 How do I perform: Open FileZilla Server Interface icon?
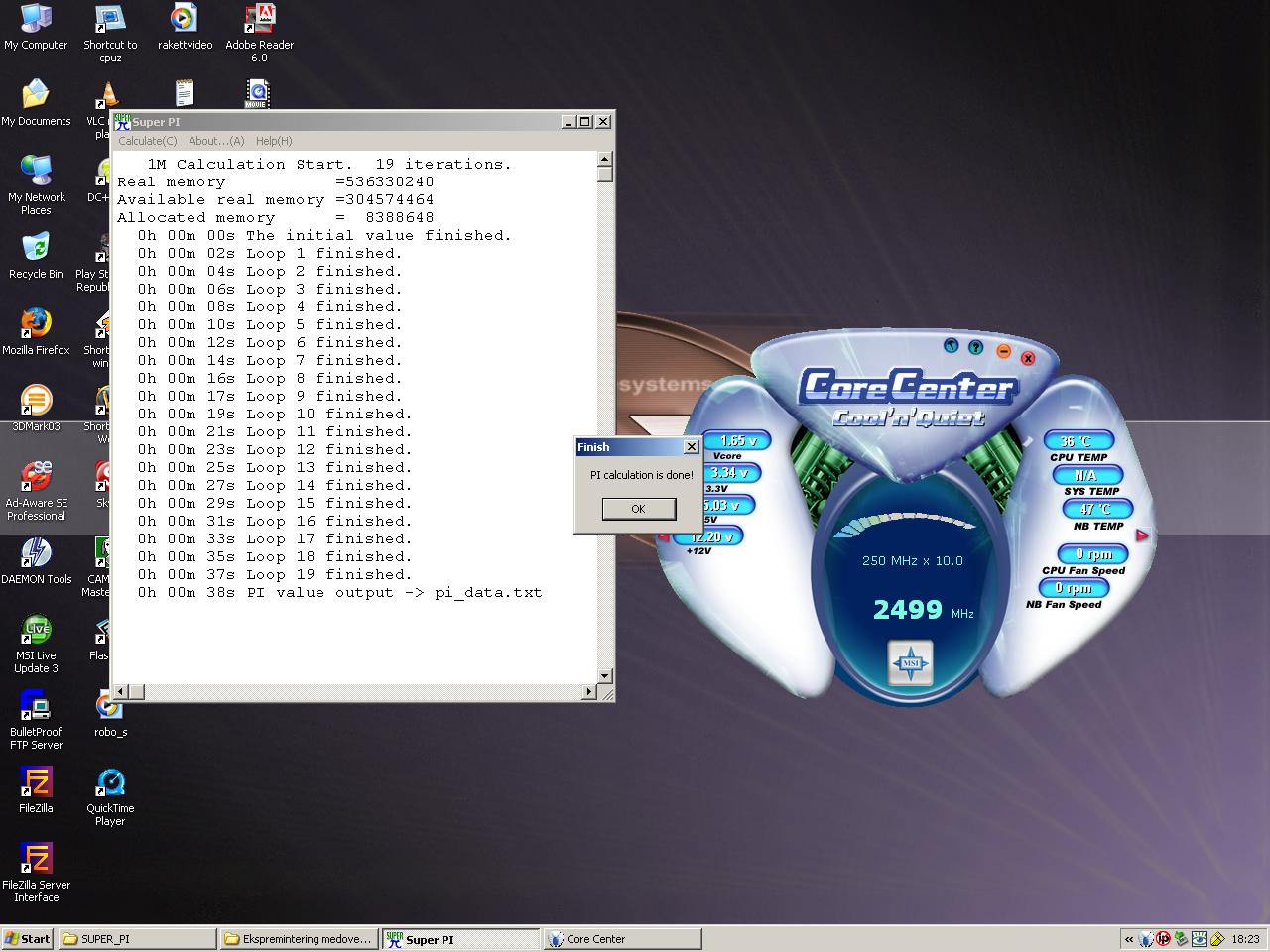(x=36, y=873)
